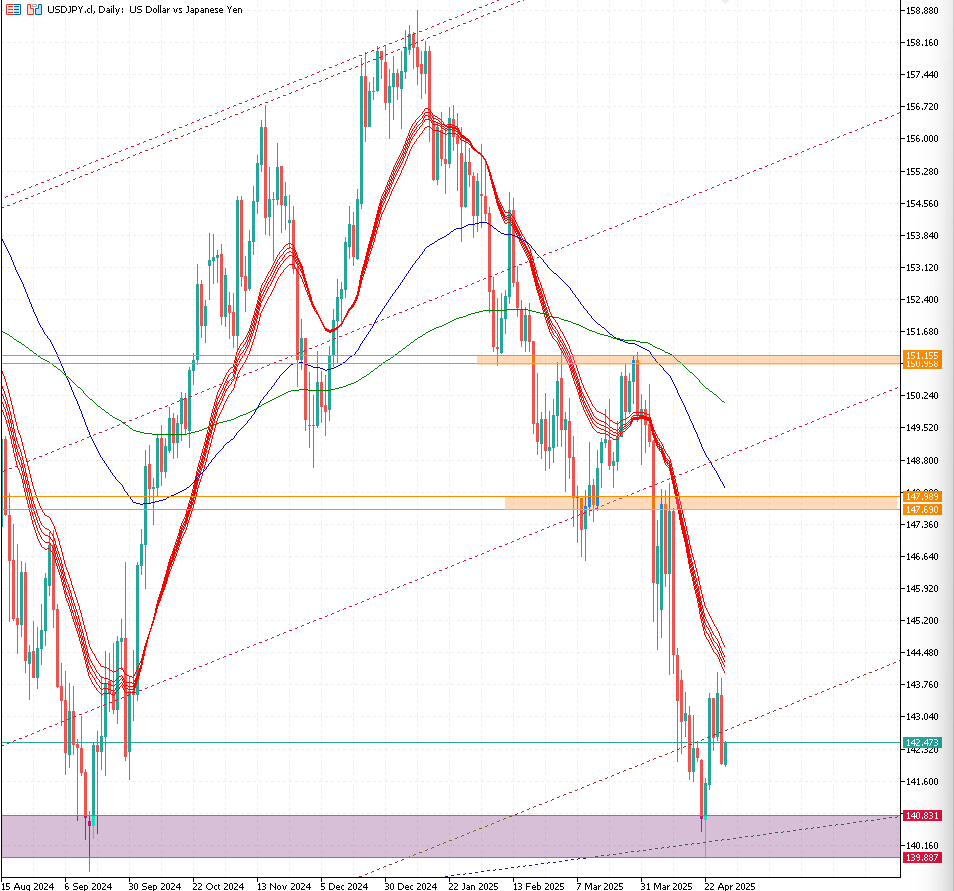The height and width of the screenshot is (891, 954).
Task: Click the 31 Mar 2025 date label
Action: (x=666, y=886)
